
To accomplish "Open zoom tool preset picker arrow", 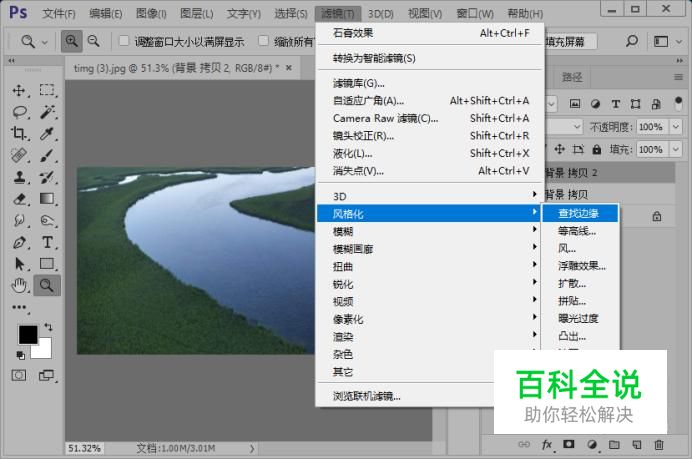I will click(44, 42).
